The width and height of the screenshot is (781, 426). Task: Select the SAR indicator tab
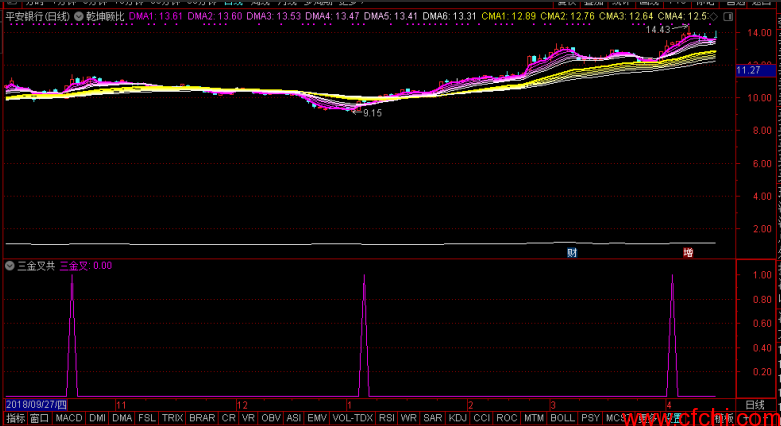coord(432,418)
